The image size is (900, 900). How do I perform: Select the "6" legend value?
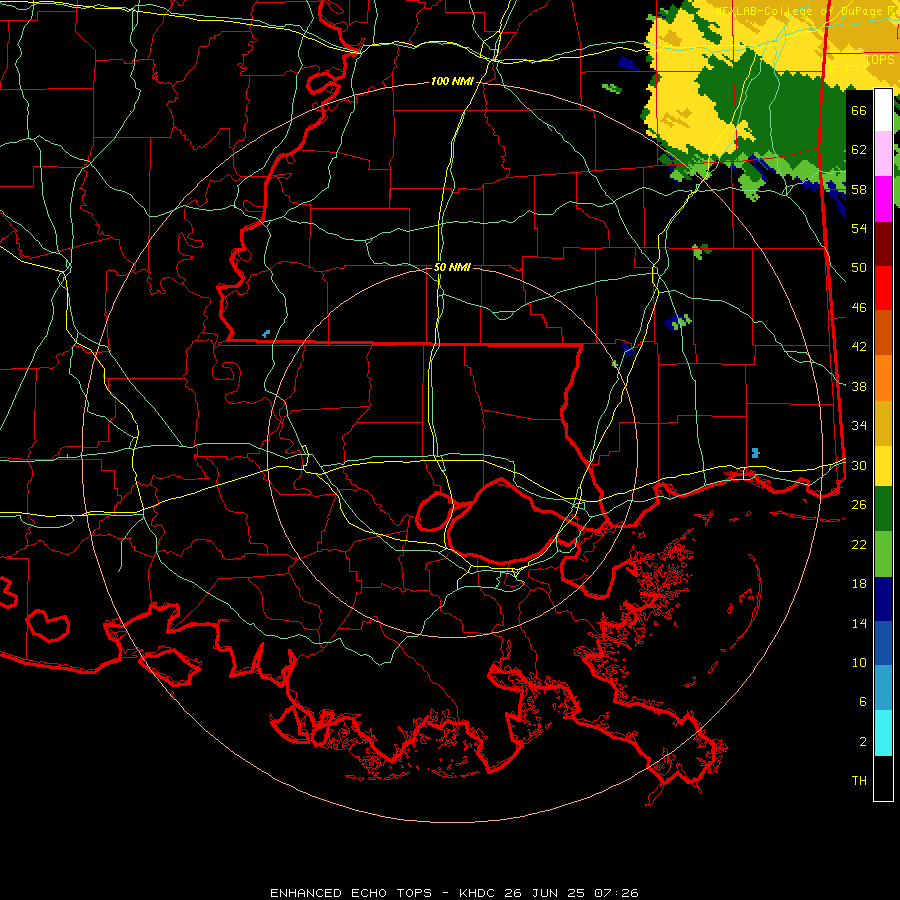pyautogui.click(x=863, y=702)
